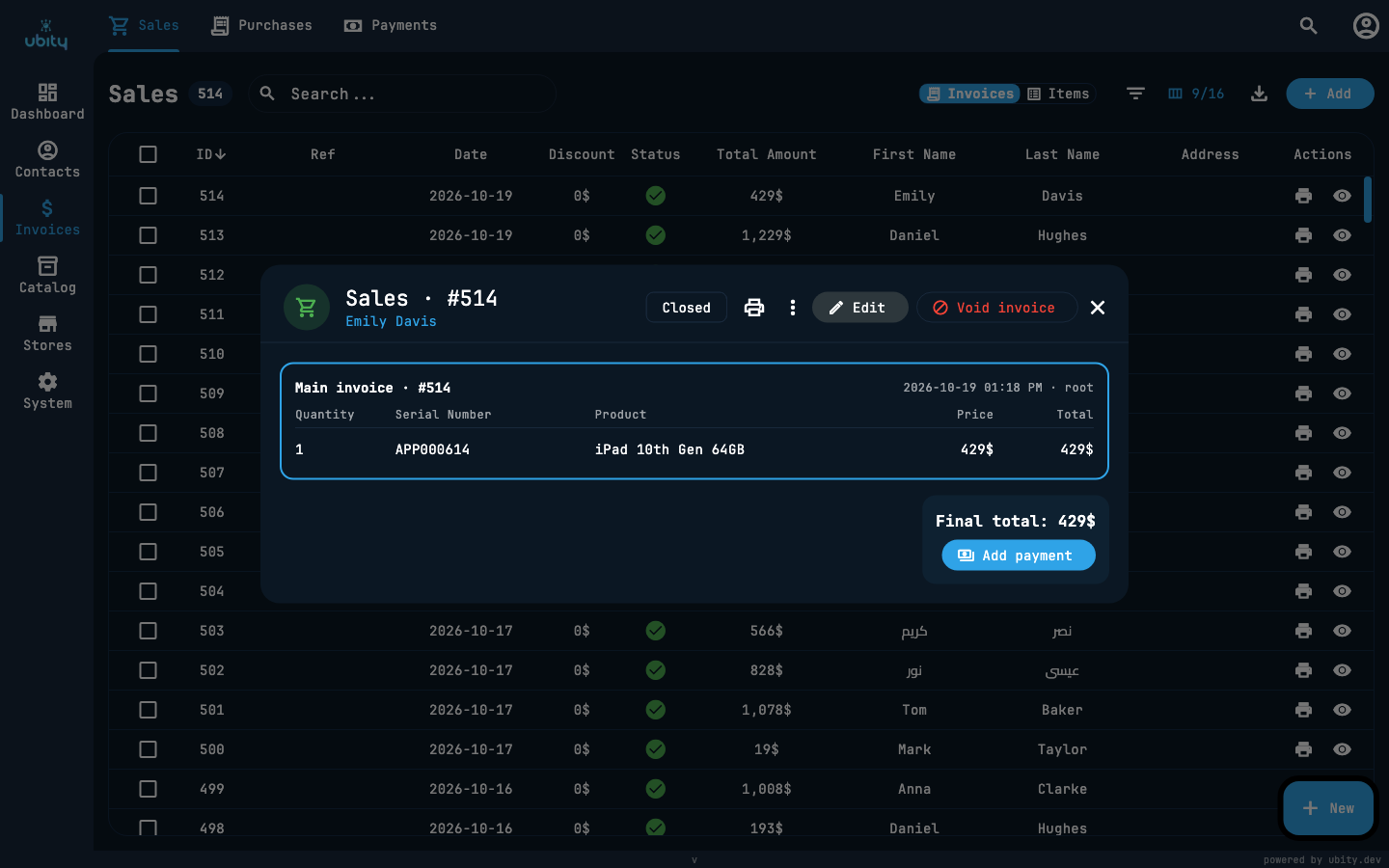This screenshot has width=1389, height=868.
Task: Open System settings in the sidebar
Action: [47, 391]
